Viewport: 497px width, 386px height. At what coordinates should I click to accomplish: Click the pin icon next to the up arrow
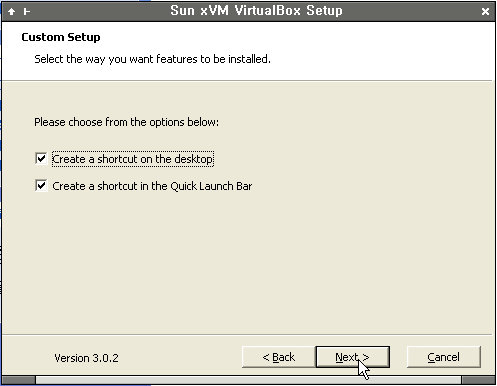pyautogui.click(x=27, y=12)
